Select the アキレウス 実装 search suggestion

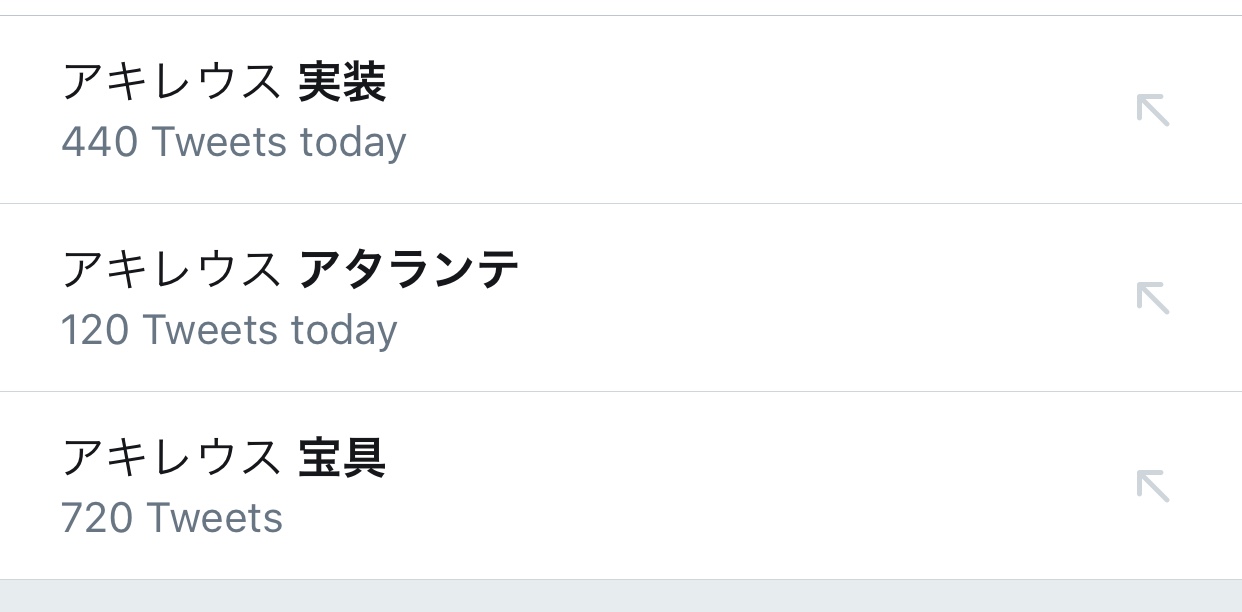[x=224, y=84]
